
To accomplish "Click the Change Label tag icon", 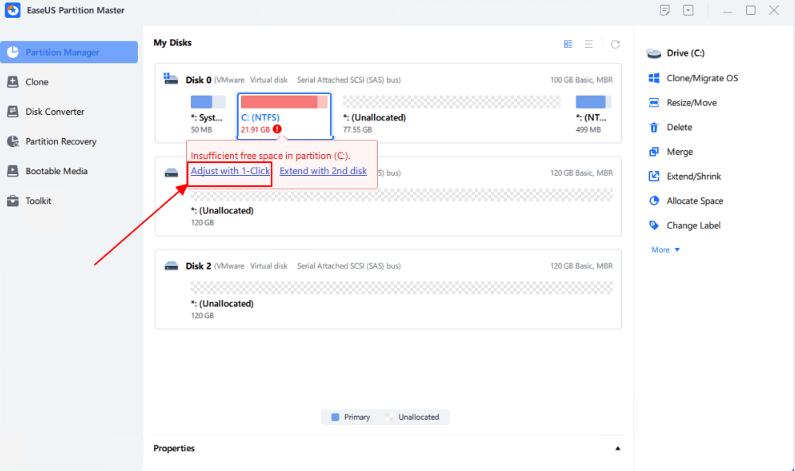I will click(x=654, y=225).
